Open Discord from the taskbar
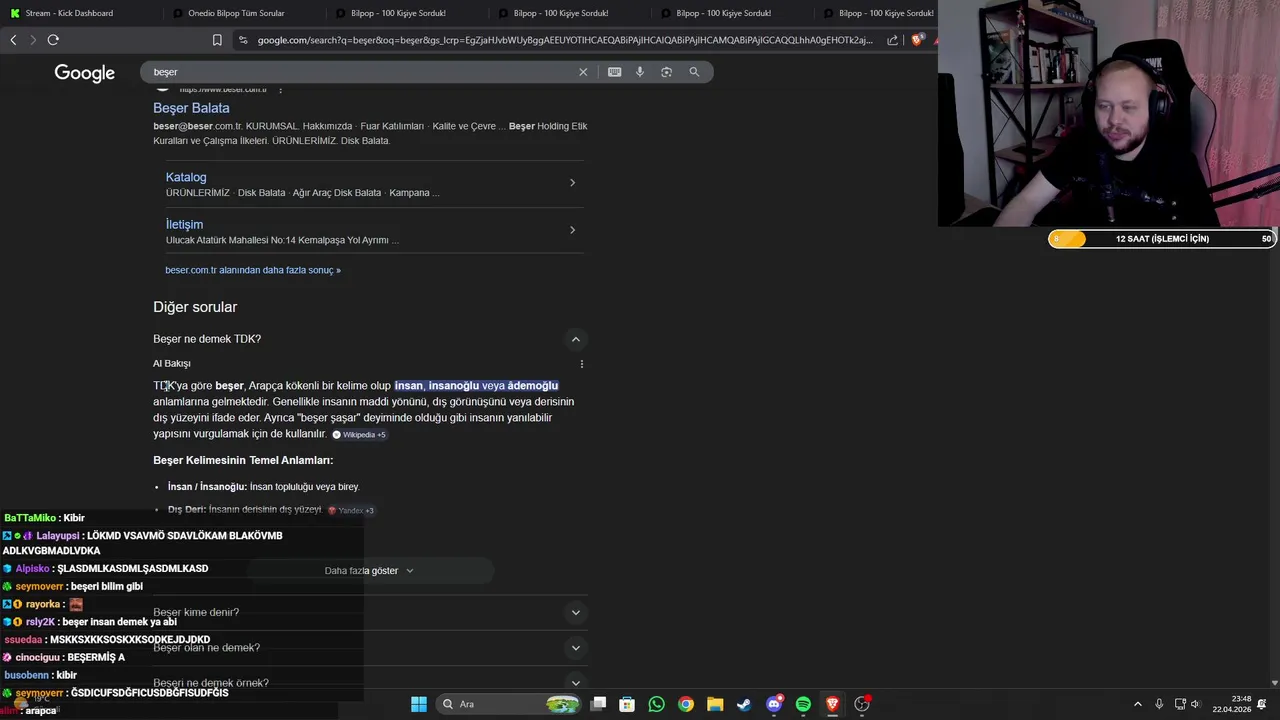The image size is (1280, 720). coord(774,704)
